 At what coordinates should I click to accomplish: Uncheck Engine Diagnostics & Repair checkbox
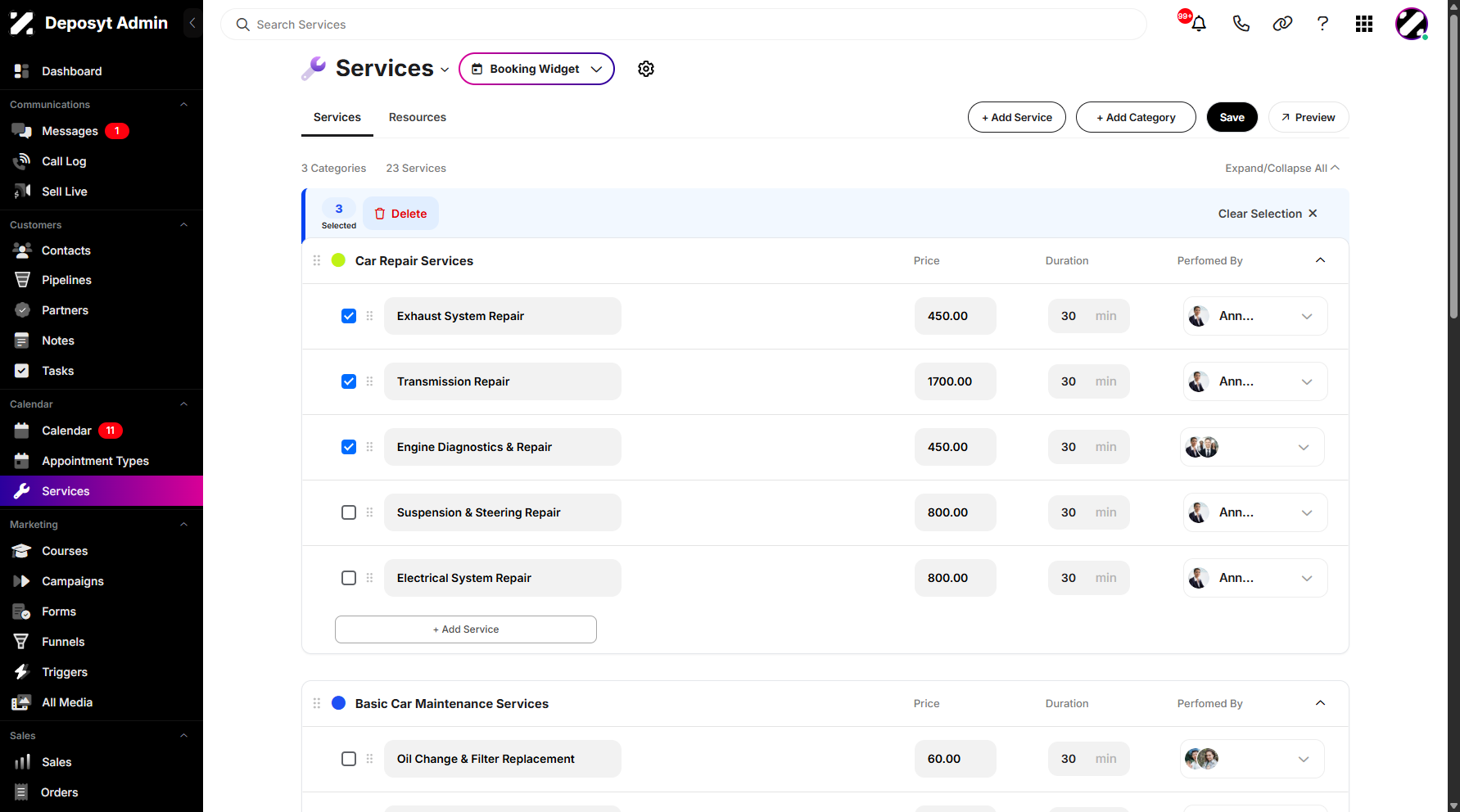(349, 447)
